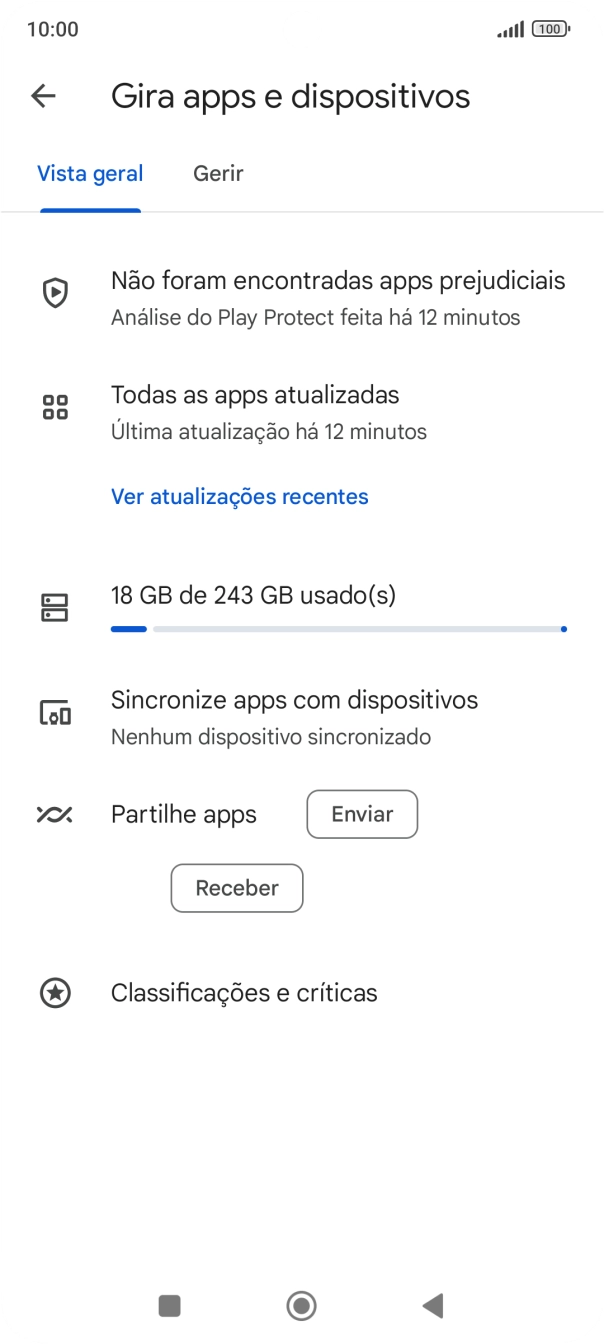Click the storage usage progress bar

[339, 629]
